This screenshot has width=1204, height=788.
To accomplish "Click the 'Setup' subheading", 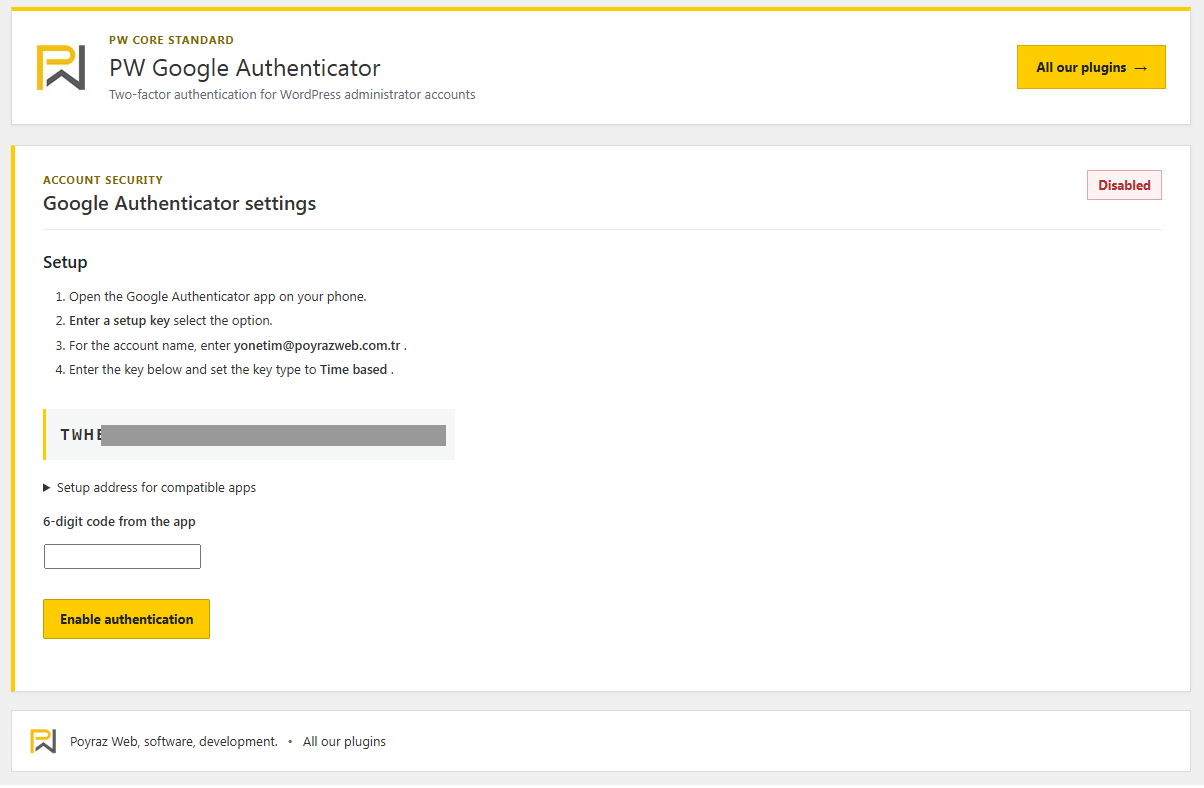I will tap(65, 262).
